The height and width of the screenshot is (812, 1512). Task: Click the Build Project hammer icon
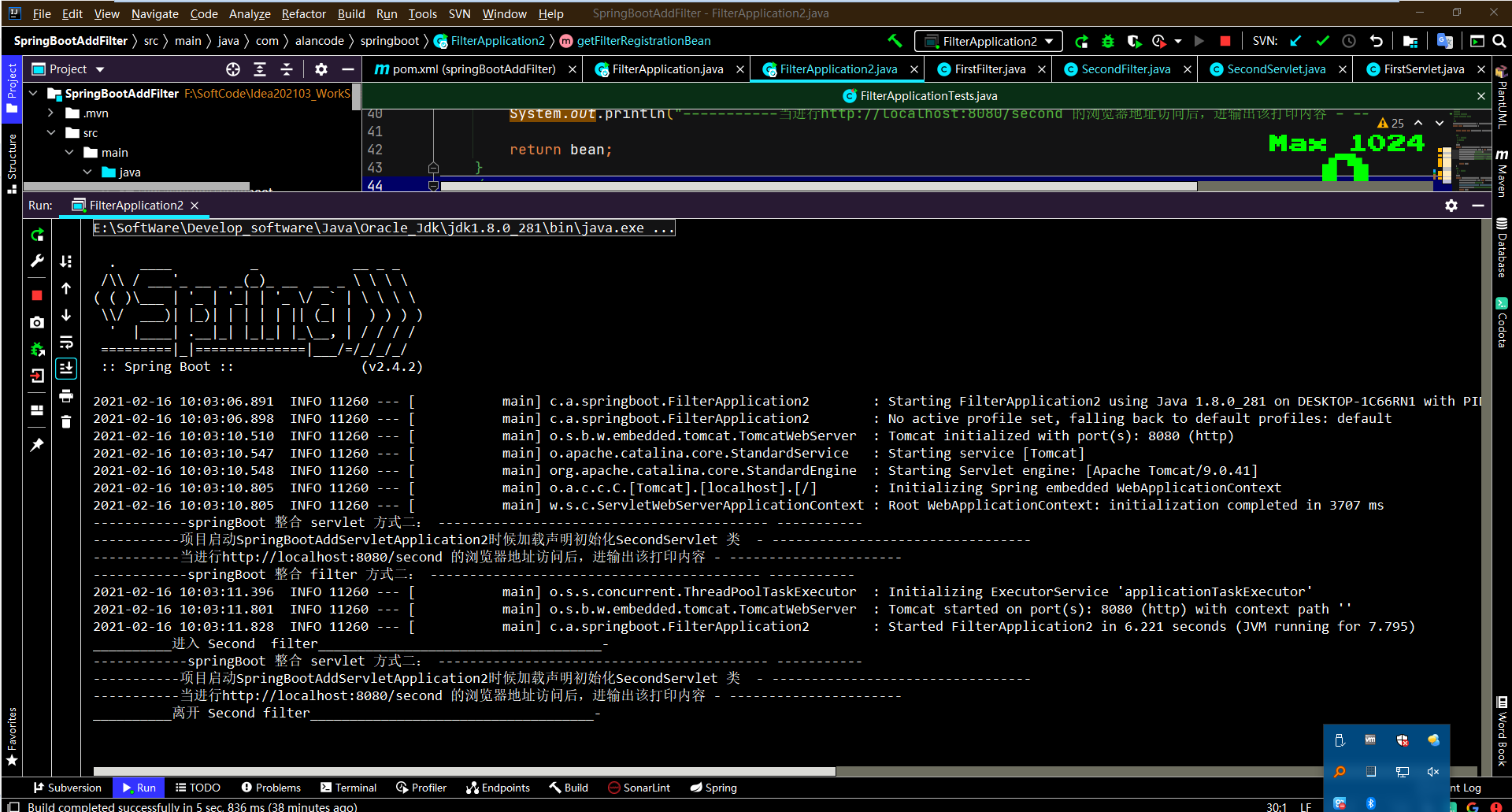895,41
